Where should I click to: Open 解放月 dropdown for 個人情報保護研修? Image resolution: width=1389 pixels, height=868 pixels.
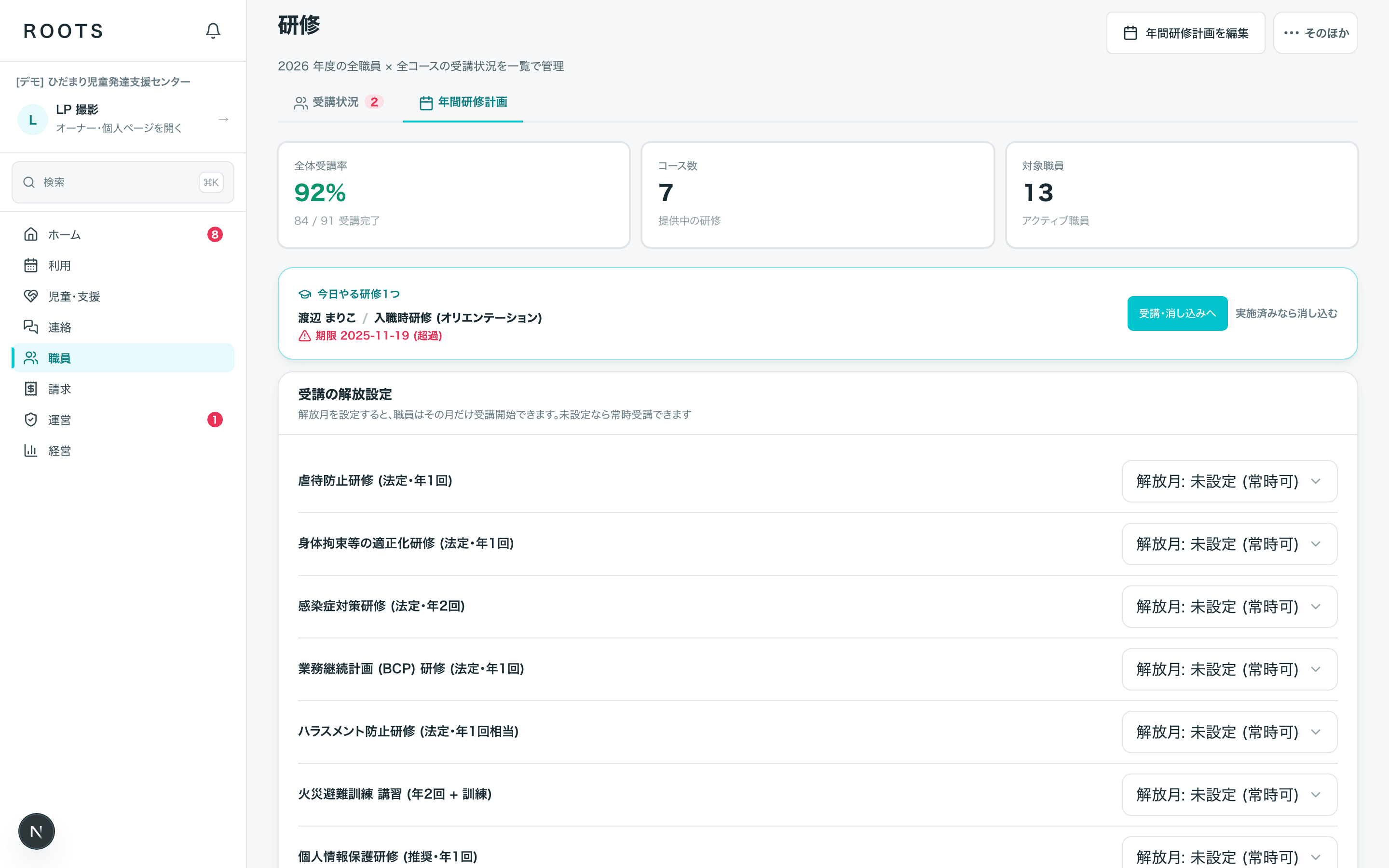coord(1229,853)
